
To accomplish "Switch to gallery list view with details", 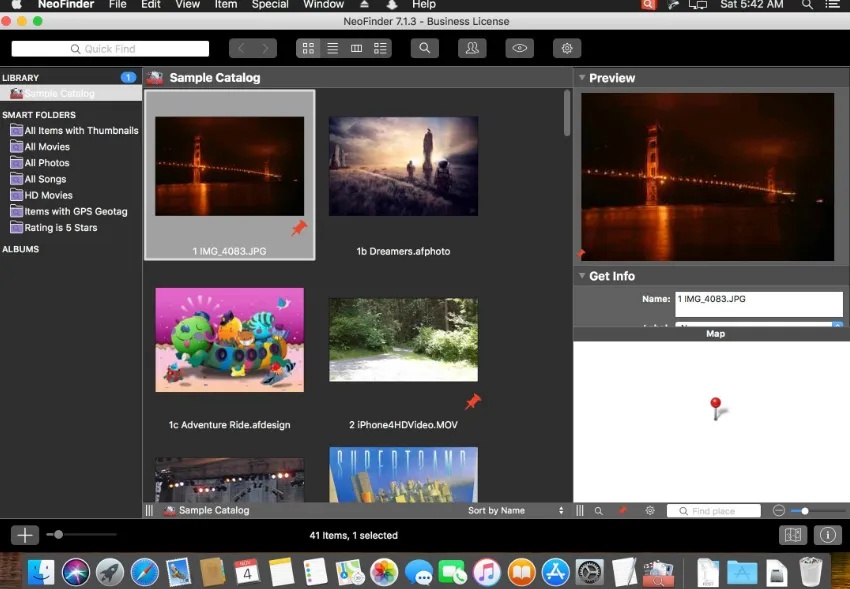I will 380,48.
